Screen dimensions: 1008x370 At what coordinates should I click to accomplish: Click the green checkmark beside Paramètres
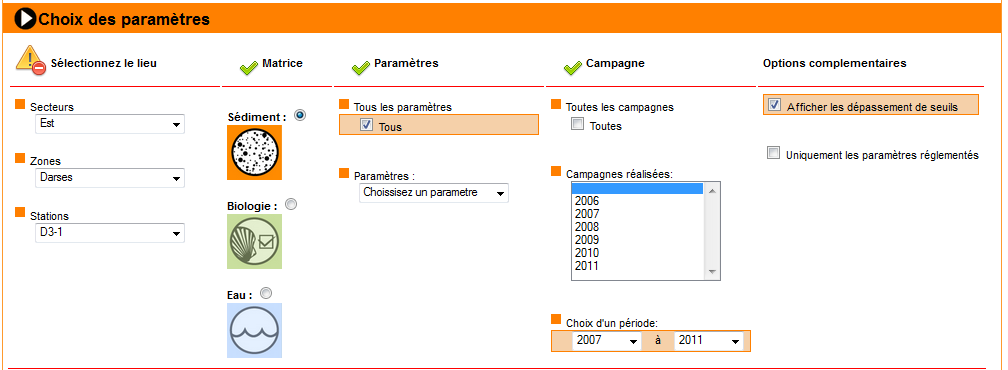(x=361, y=67)
